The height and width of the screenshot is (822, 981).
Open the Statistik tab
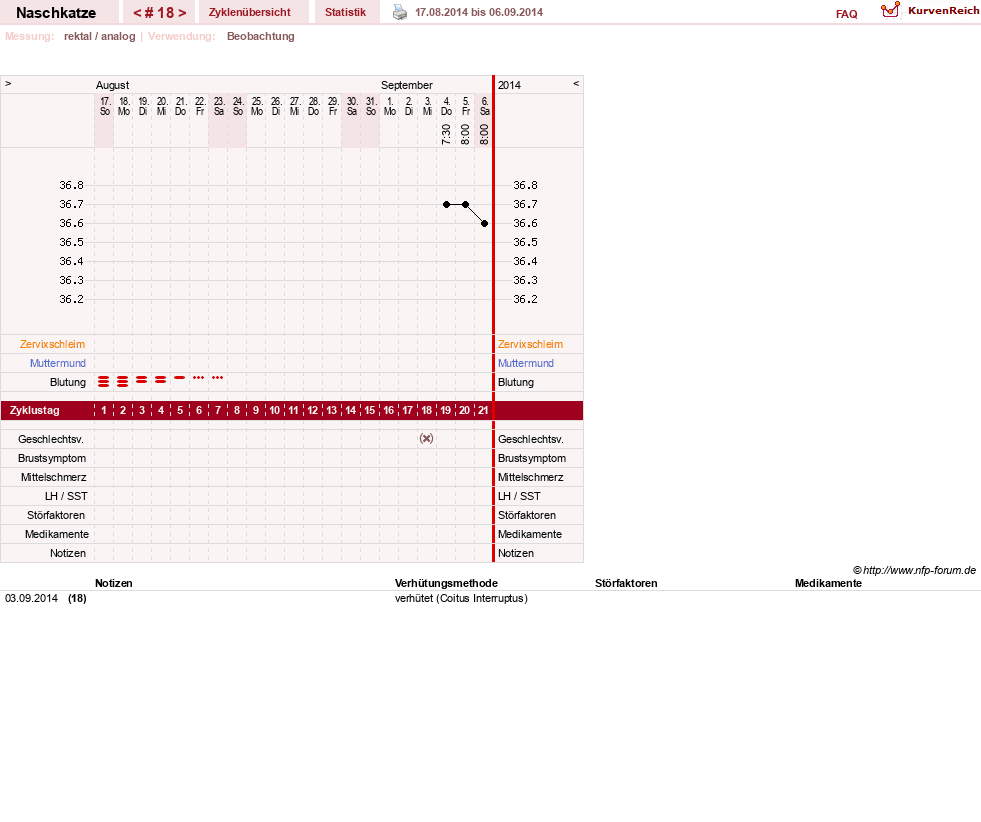[x=345, y=12]
